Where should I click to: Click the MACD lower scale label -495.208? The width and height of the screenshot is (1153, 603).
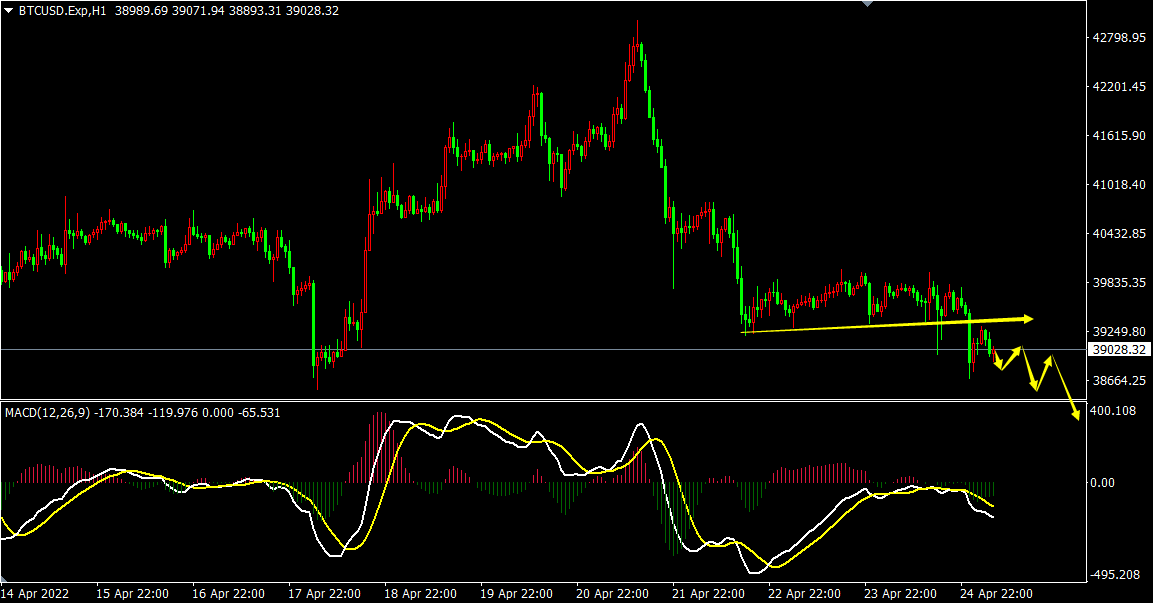[x=1115, y=575]
